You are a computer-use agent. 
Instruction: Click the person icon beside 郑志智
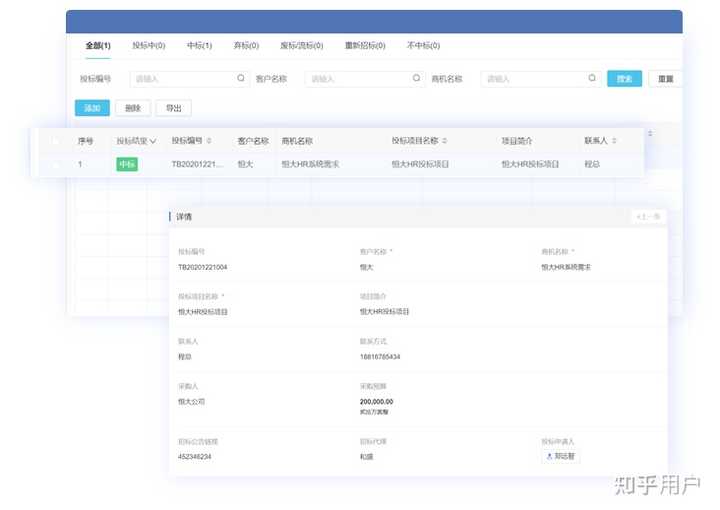549,456
